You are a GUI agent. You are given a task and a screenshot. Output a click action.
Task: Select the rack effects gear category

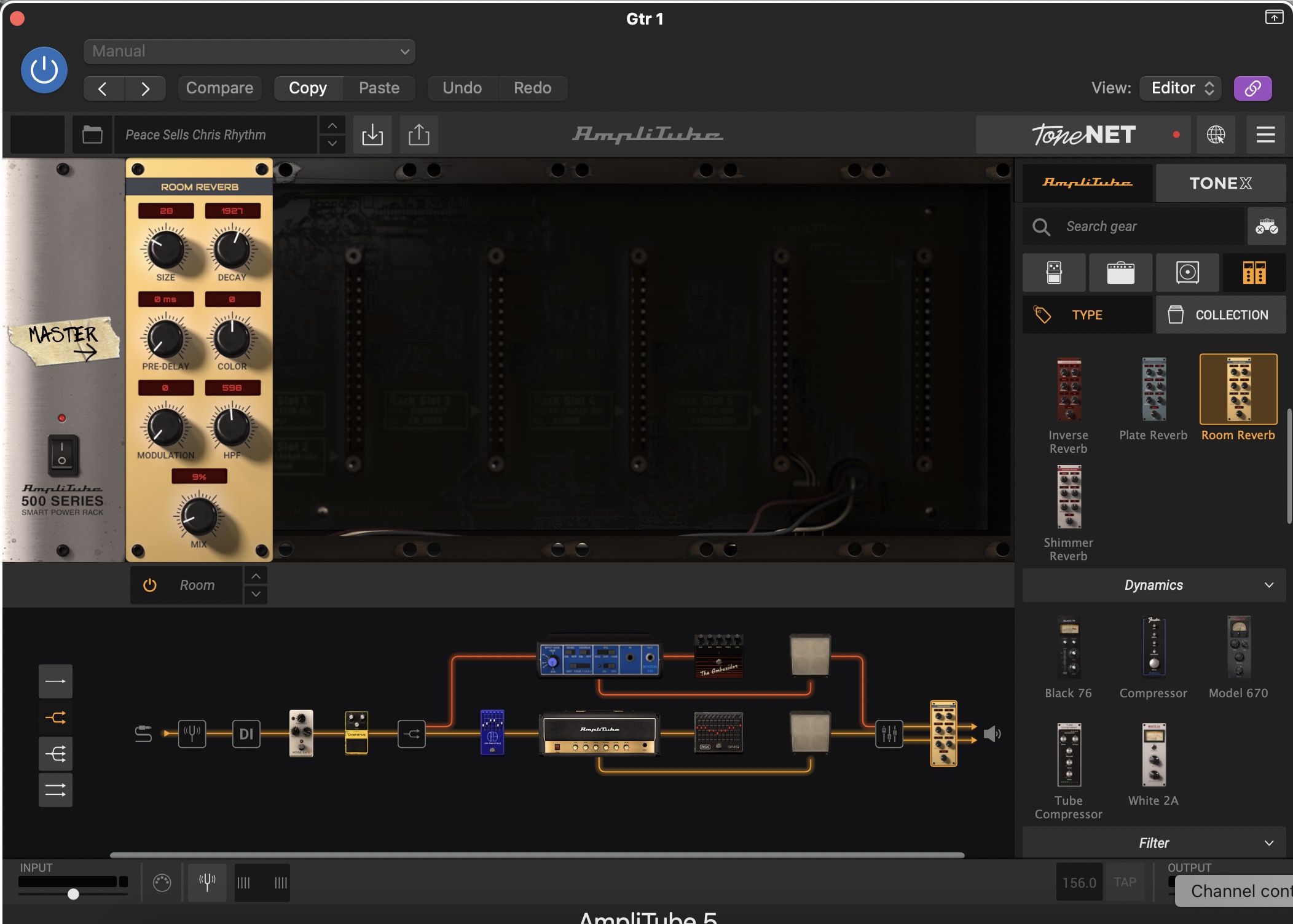pyautogui.click(x=1254, y=272)
